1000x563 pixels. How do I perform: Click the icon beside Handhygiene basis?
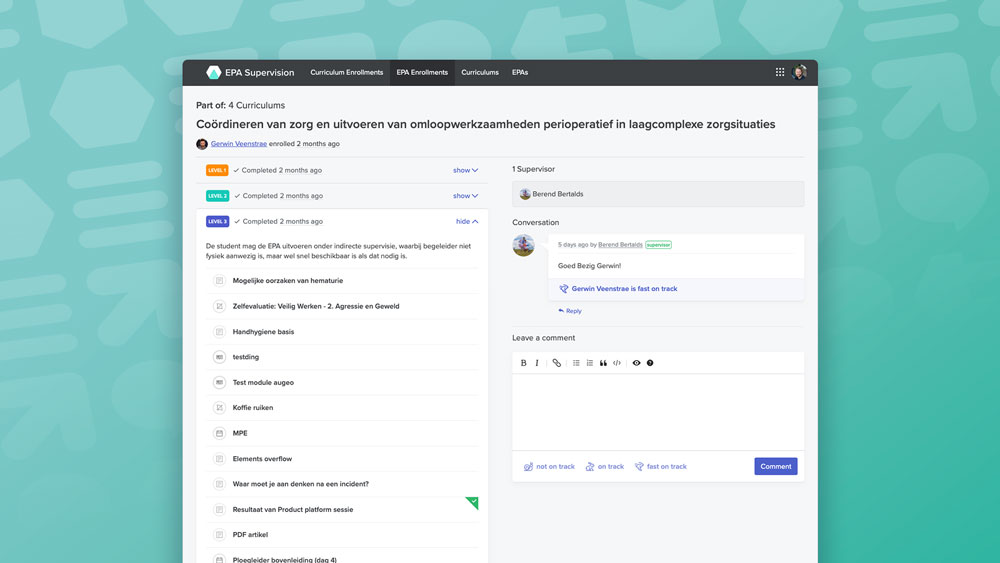pyautogui.click(x=219, y=332)
